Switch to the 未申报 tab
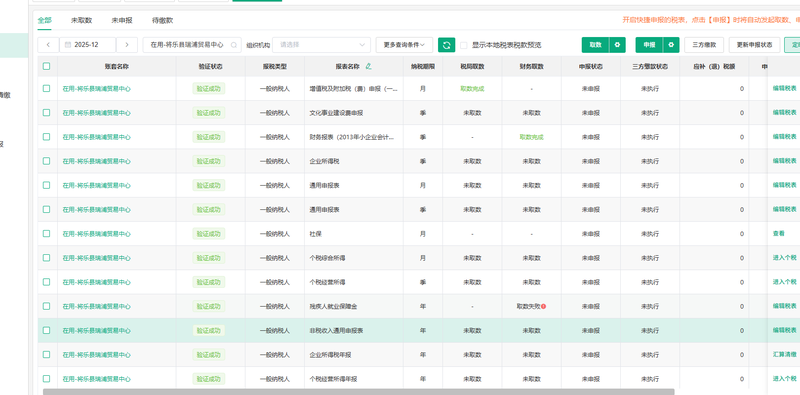Viewport: 800px width, 395px height. 122,20
